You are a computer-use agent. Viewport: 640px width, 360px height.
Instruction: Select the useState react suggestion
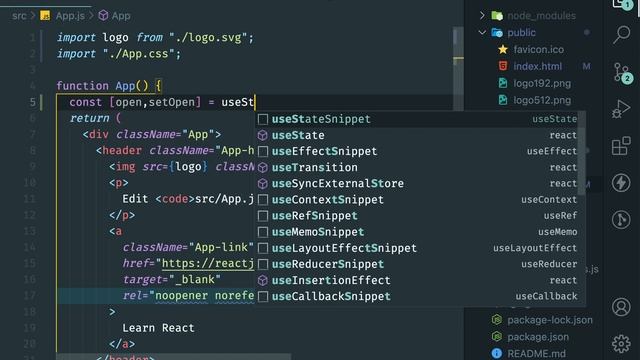(417, 135)
